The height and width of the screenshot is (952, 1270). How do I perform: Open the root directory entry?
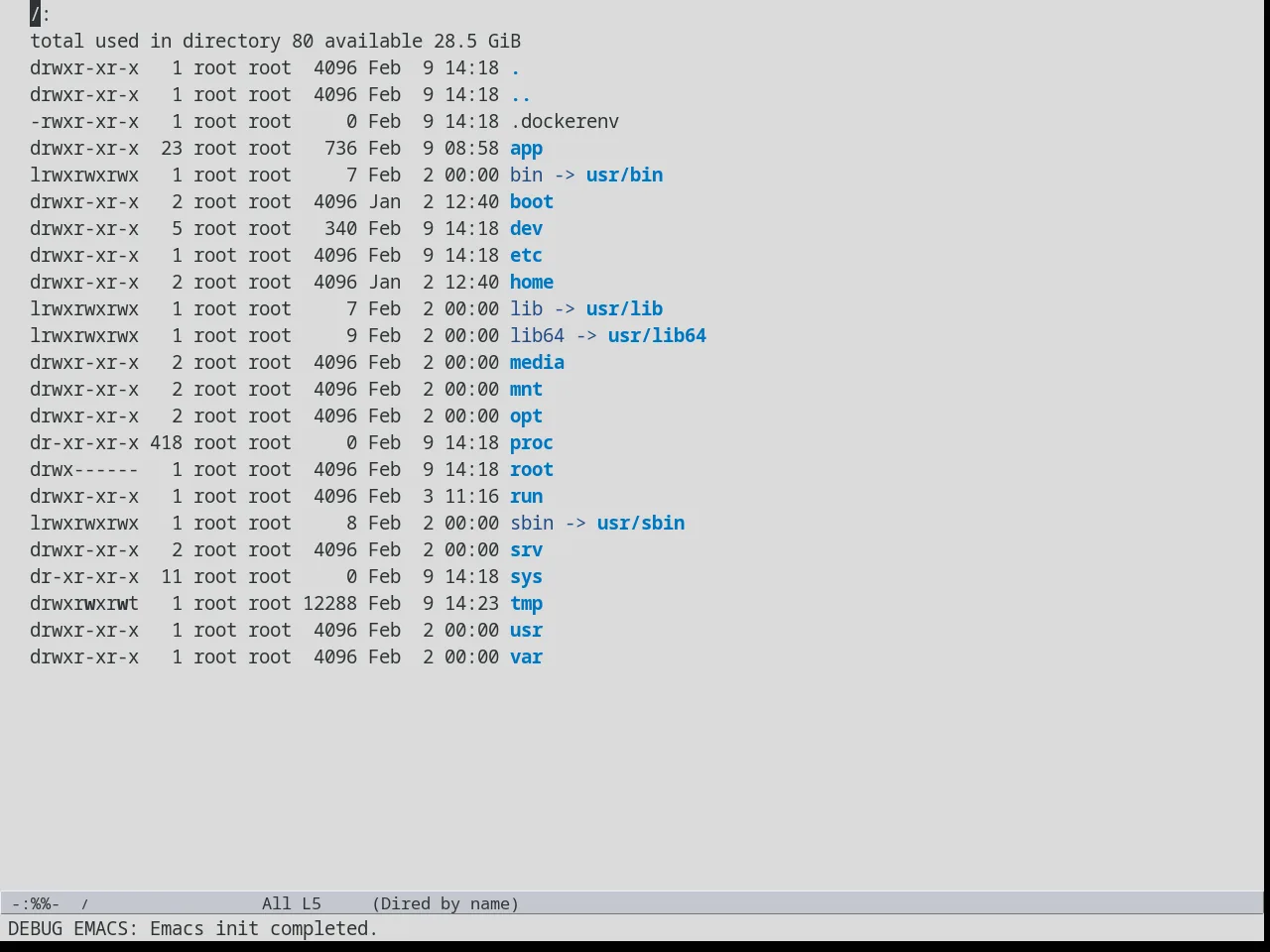click(x=532, y=469)
